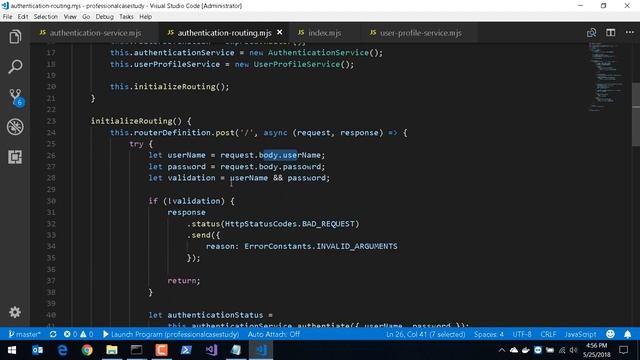Open the Manage gear menu
This screenshot has height=360, width=640.
[15, 312]
